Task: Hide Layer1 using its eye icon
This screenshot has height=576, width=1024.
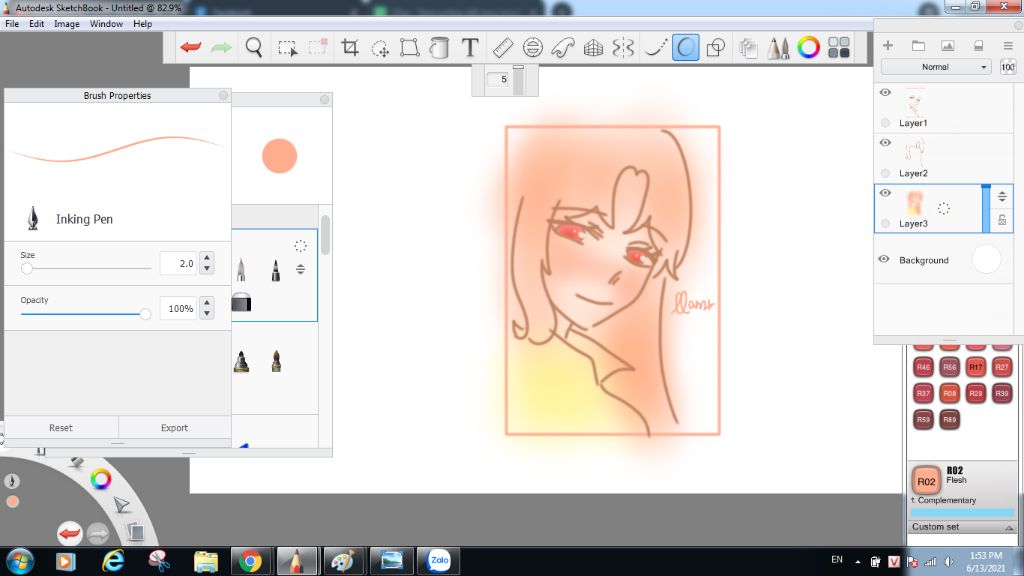Action: coord(885,92)
